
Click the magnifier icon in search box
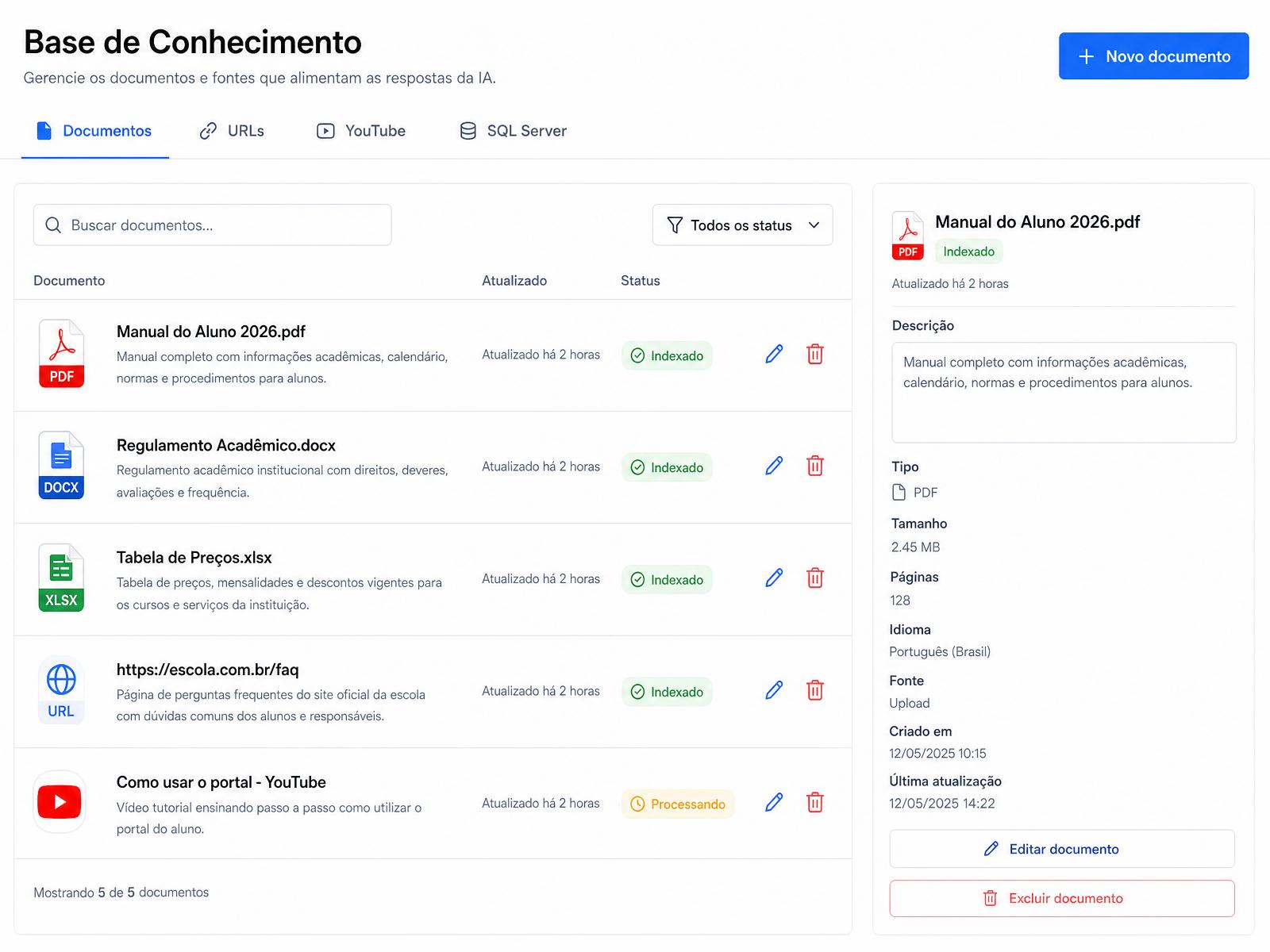point(53,225)
